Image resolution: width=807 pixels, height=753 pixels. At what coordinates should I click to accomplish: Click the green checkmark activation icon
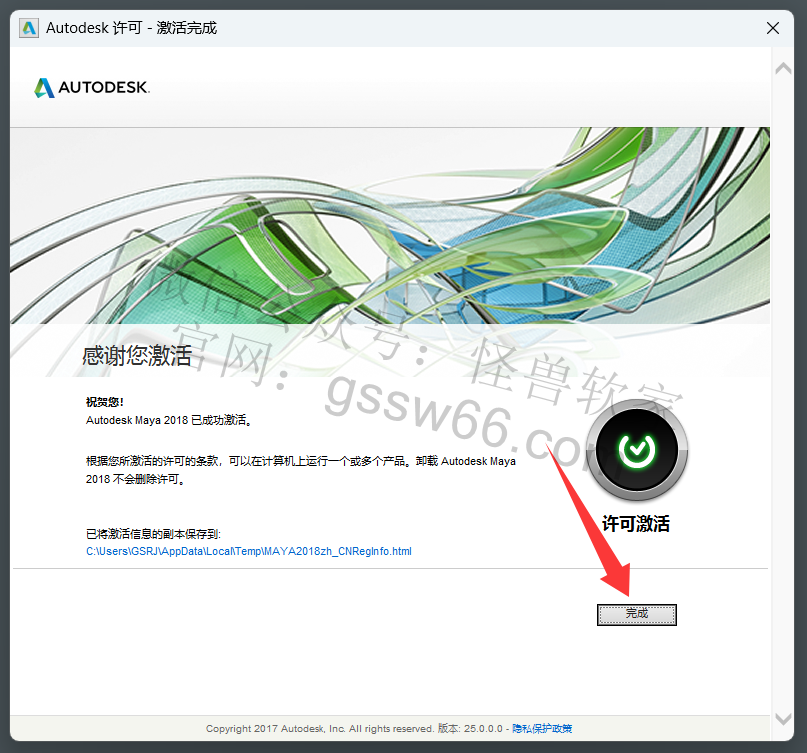[x=637, y=450]
